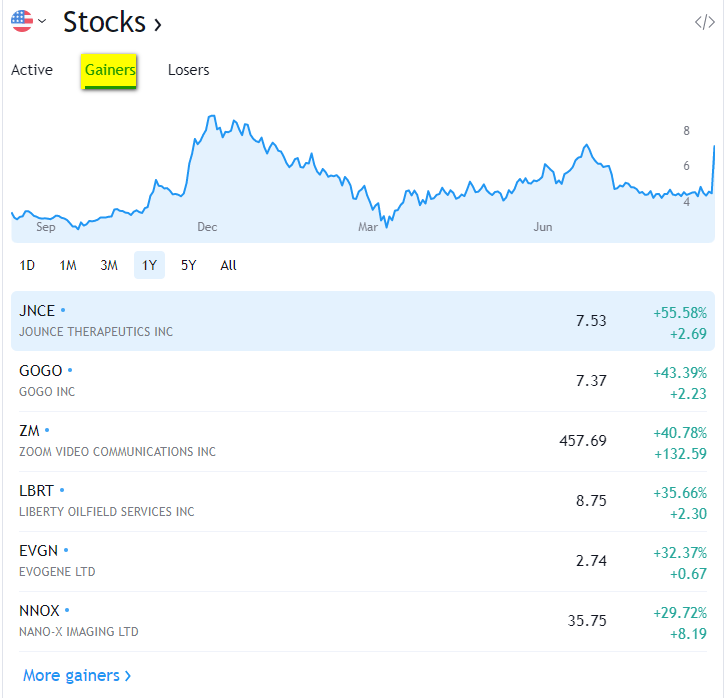
Task: Open the Stocks heading link
Action: click(x=112, y=22)
